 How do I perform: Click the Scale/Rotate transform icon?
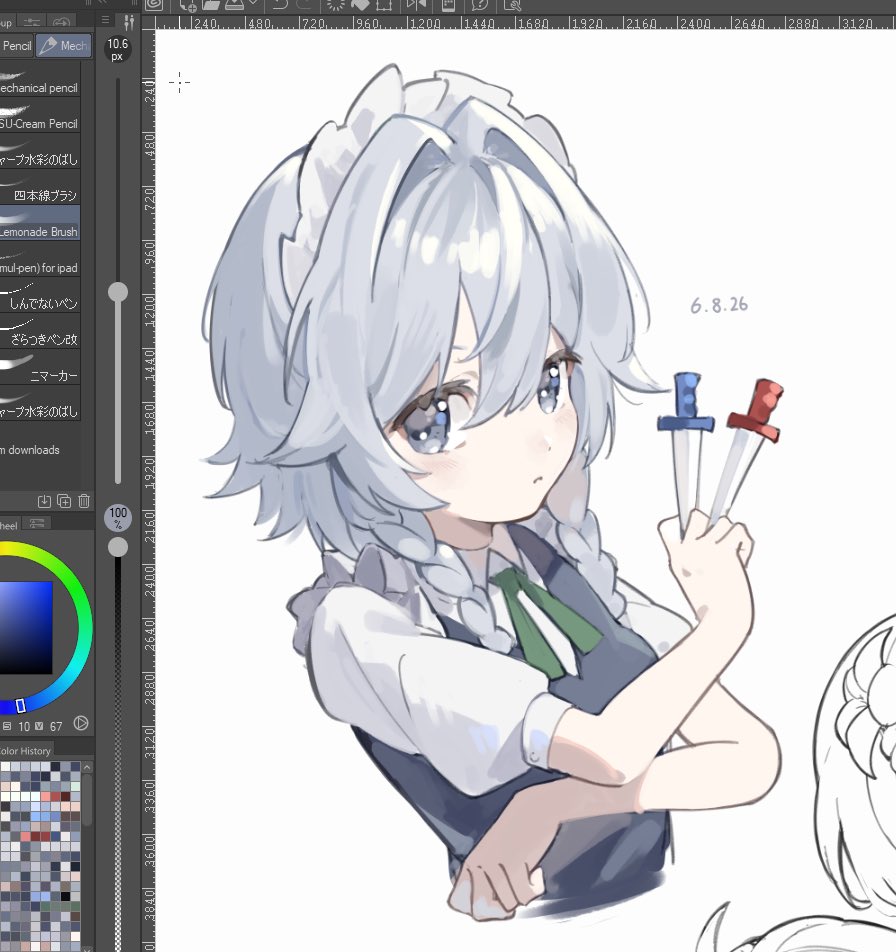click(384, 5)
